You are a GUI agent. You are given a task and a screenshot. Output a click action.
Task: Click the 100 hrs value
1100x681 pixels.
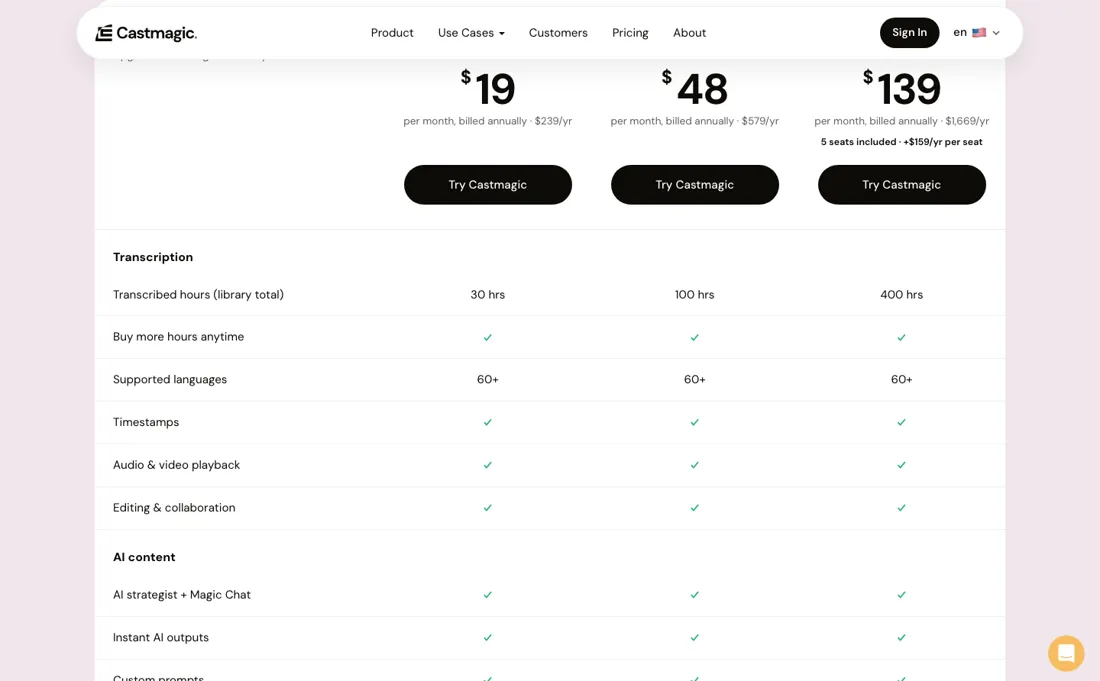click(695, 295)
